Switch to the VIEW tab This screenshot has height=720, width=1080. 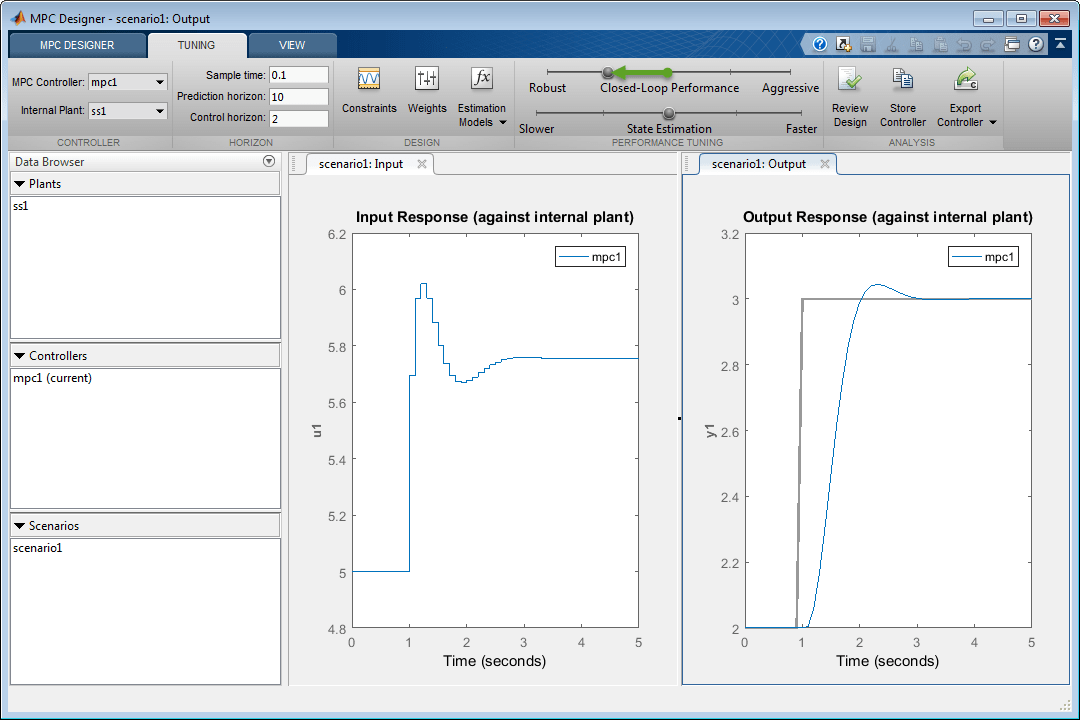(292, 45)
